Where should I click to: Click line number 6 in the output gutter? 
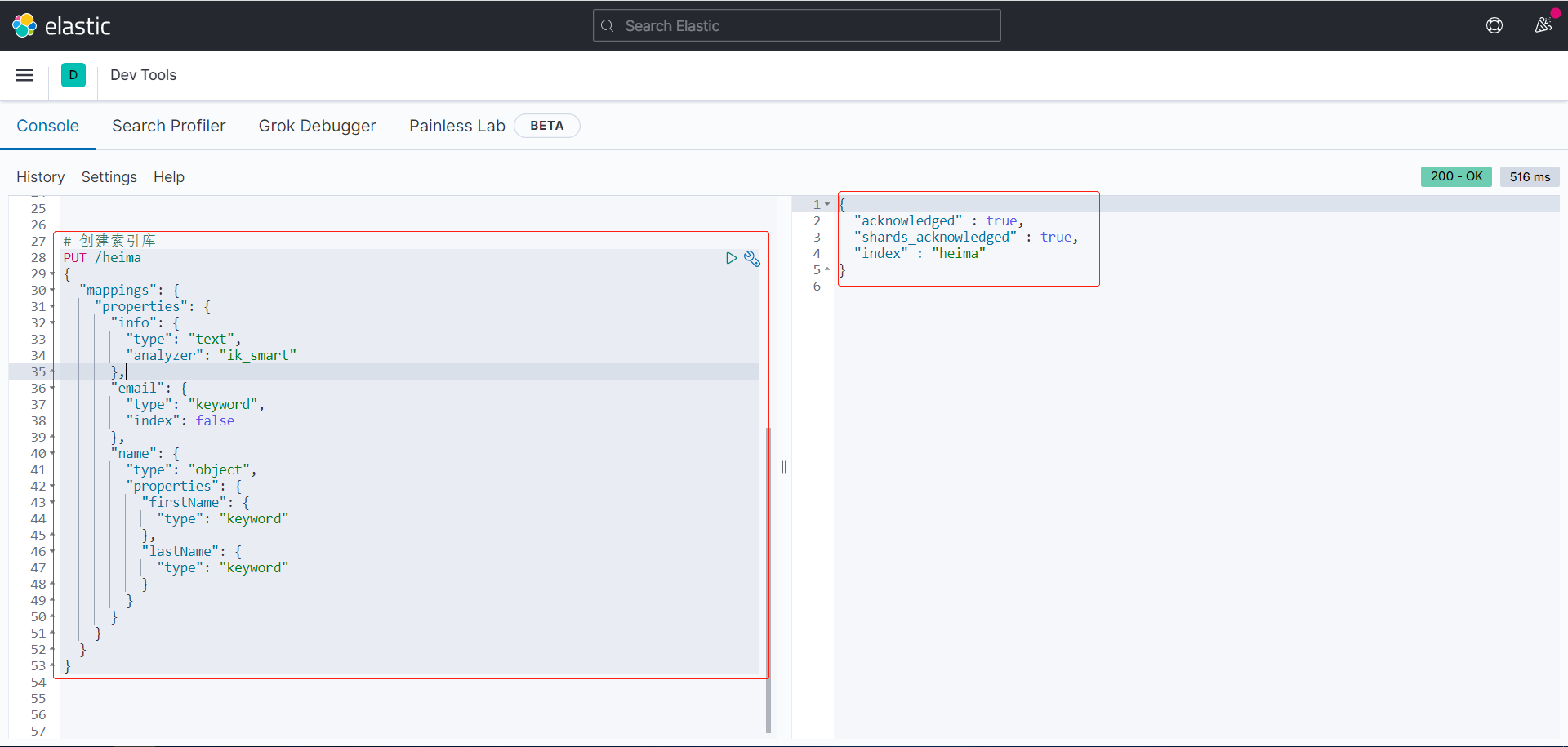point(817,287)
